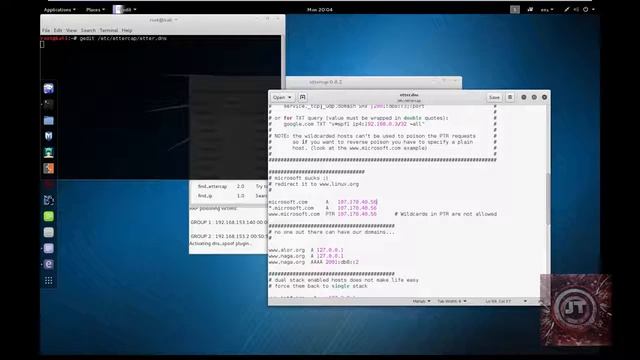The image size is (640, 360).
Task: Open the Search menu in terminal window
Action: 88,30
